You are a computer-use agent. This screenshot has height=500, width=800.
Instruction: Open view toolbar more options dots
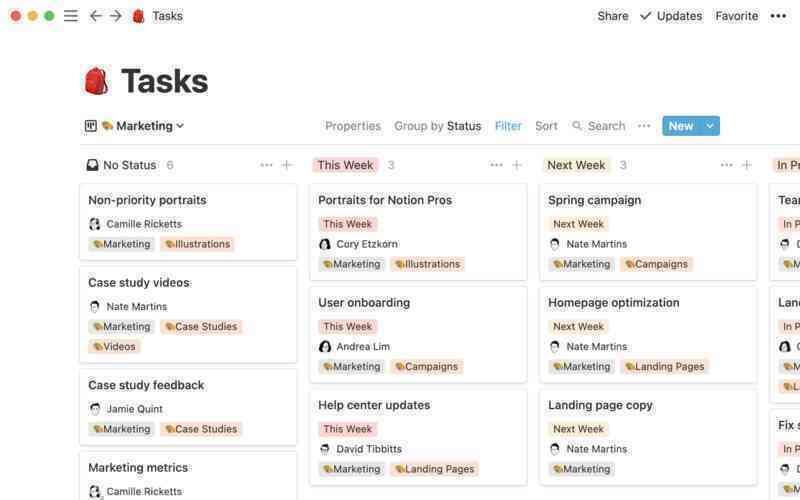click(644, 126)
